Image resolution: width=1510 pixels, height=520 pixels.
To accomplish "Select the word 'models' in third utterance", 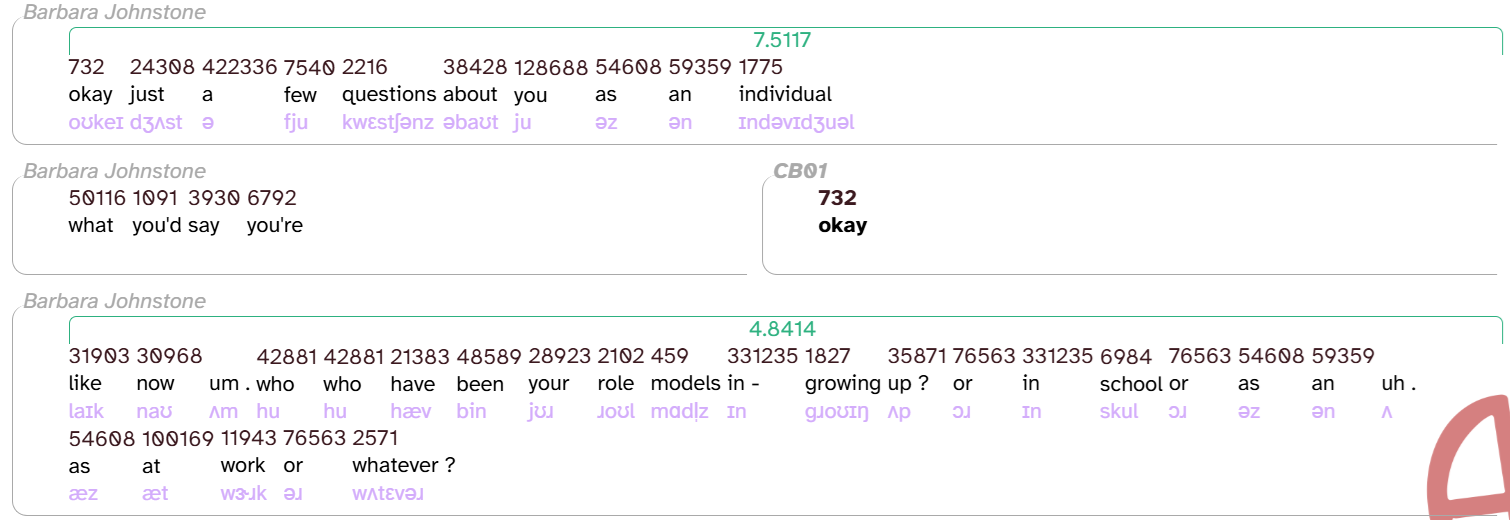I will click(685, 384).
